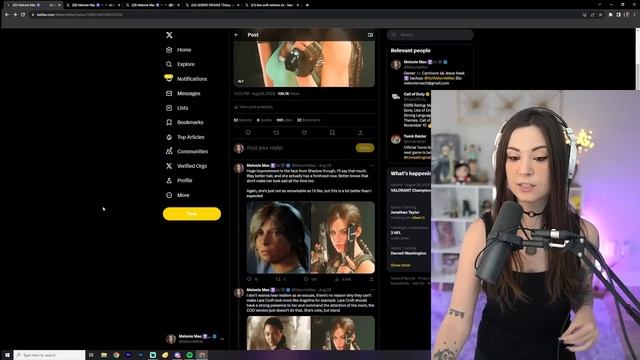Click the X logo in the sidebar
The image size is (640, 360).
click(x=169, y=35)
